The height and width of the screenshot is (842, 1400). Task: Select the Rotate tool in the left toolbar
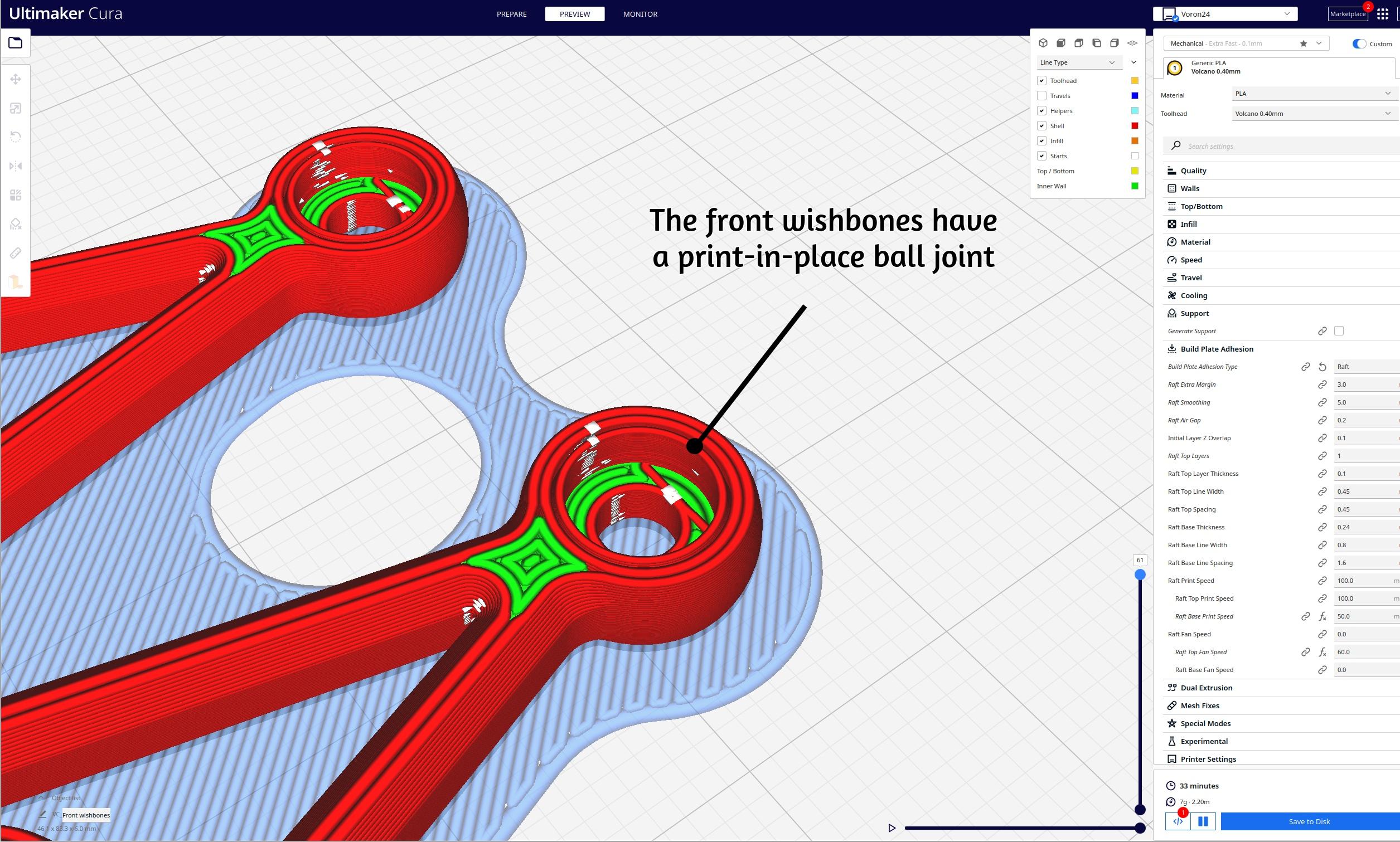tap(16, 136)
